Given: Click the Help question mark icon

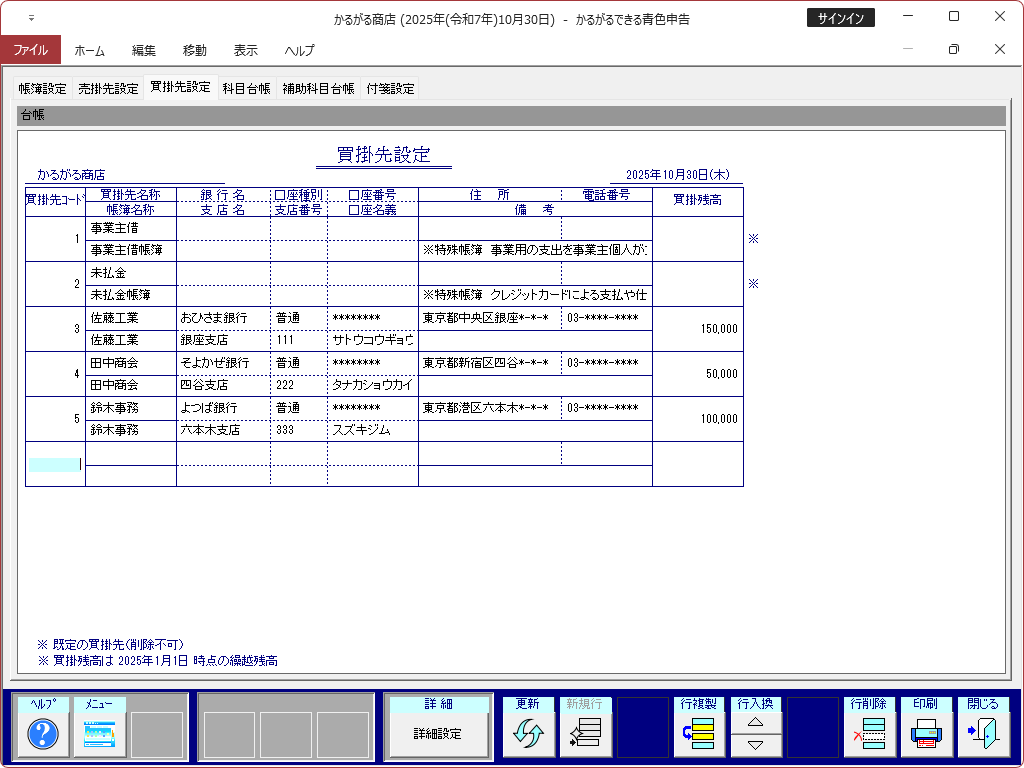Looking at the screenshot, I should click(42, 735).
